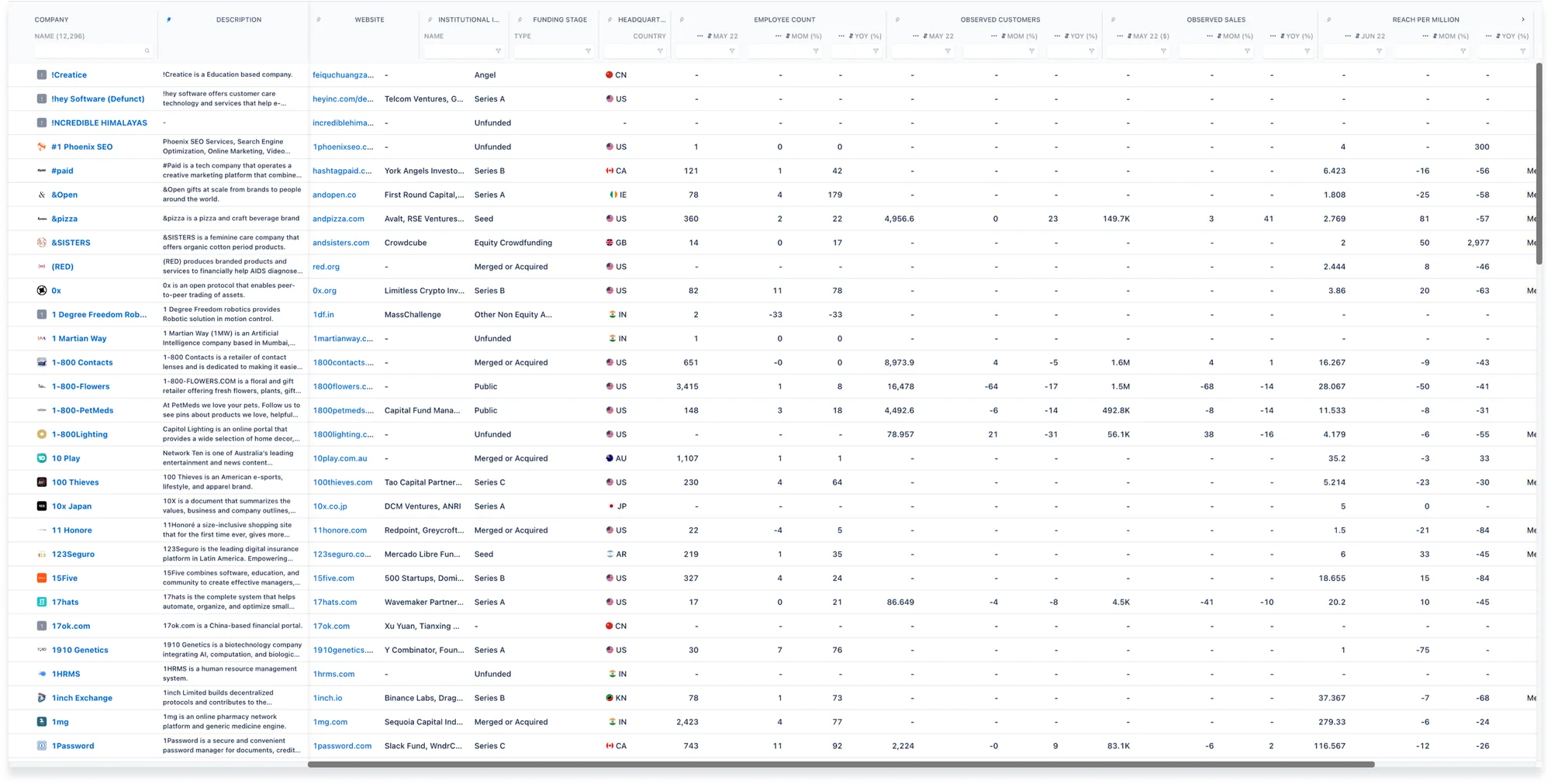Viewport: 1551px width, 784px height.
Task: Sort by Funding Stage column header
Action: (560, 19)
